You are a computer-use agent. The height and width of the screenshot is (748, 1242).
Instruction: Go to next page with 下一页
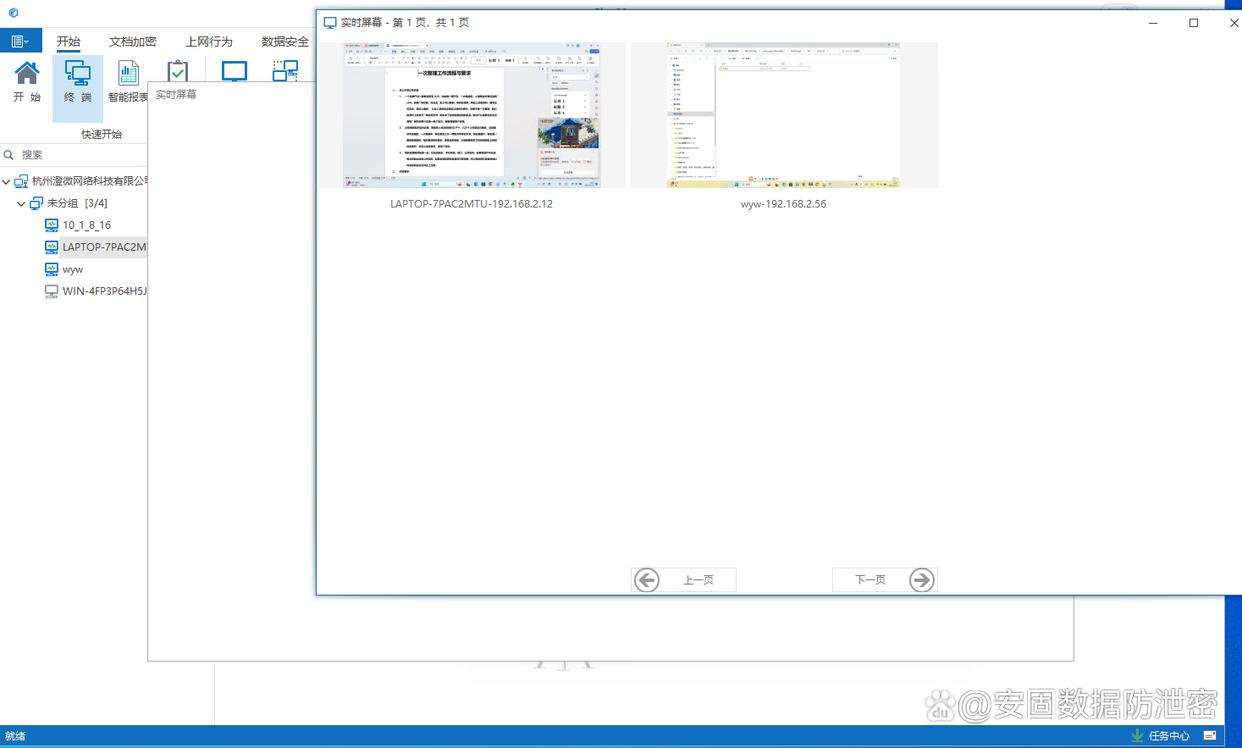(x=884, y=580)
